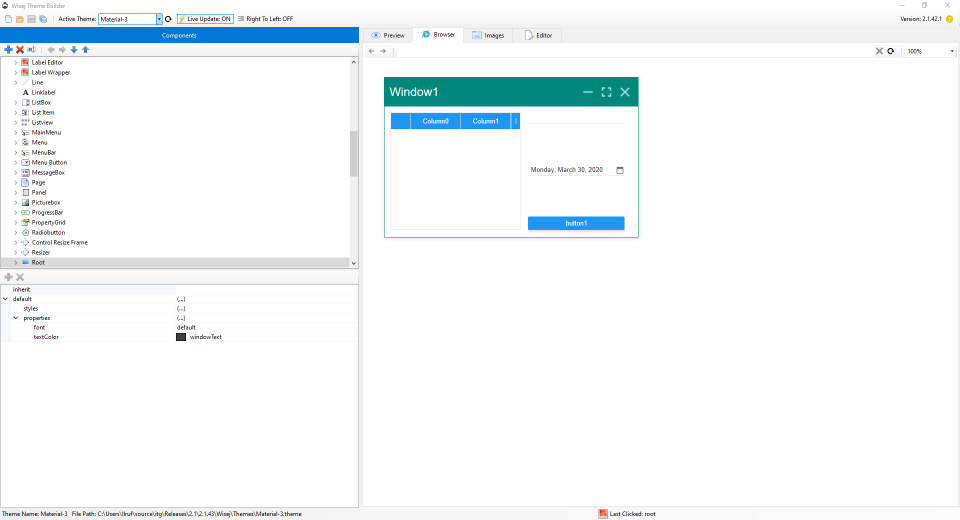The image size is (960, 520).
Task: Reload the active theme with the refresh icon
Action: click(168, 19)
